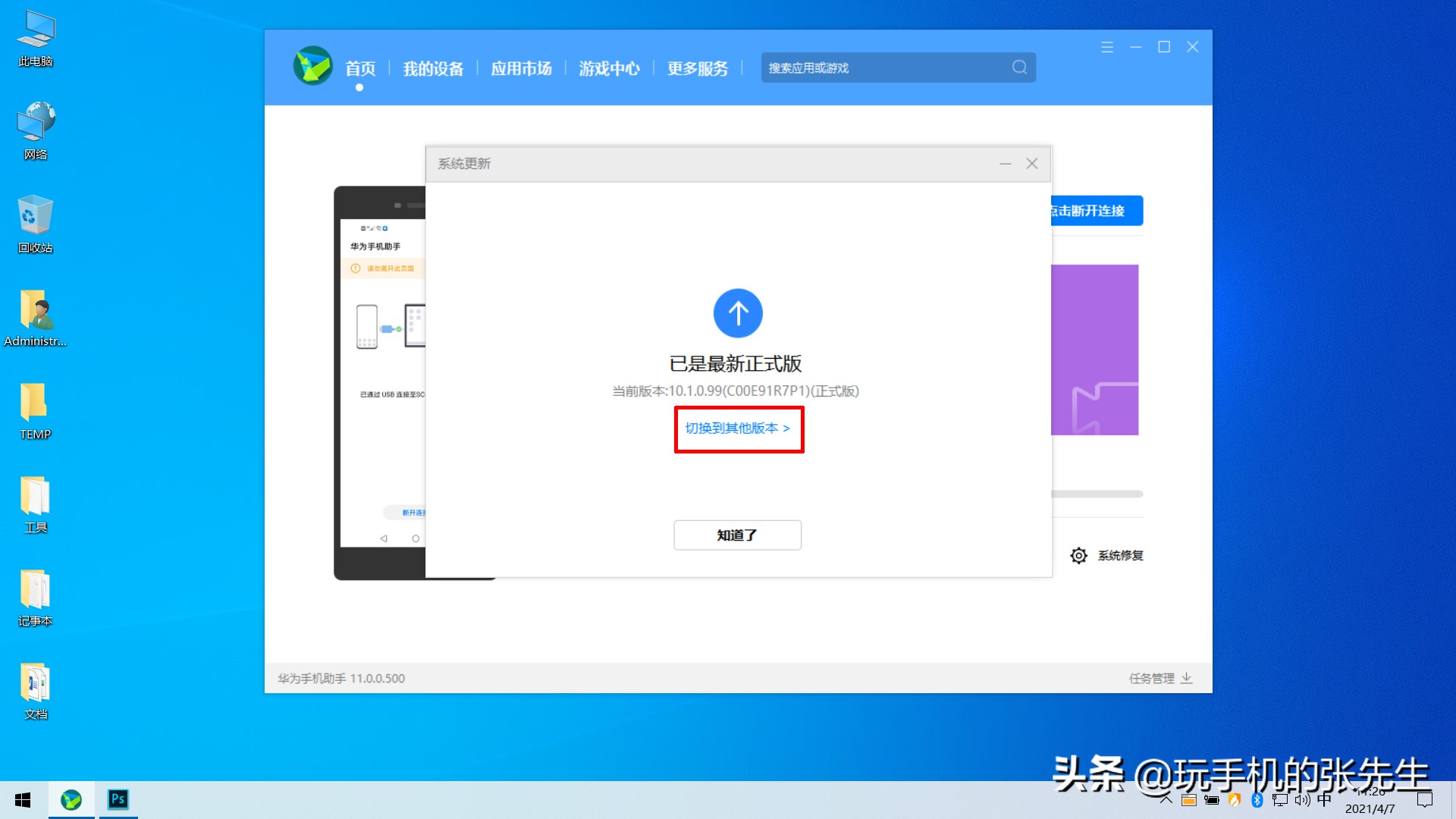This screenshot has width=1456, height=819.
Task: Open 更多服务 tab
Action: 697,68
